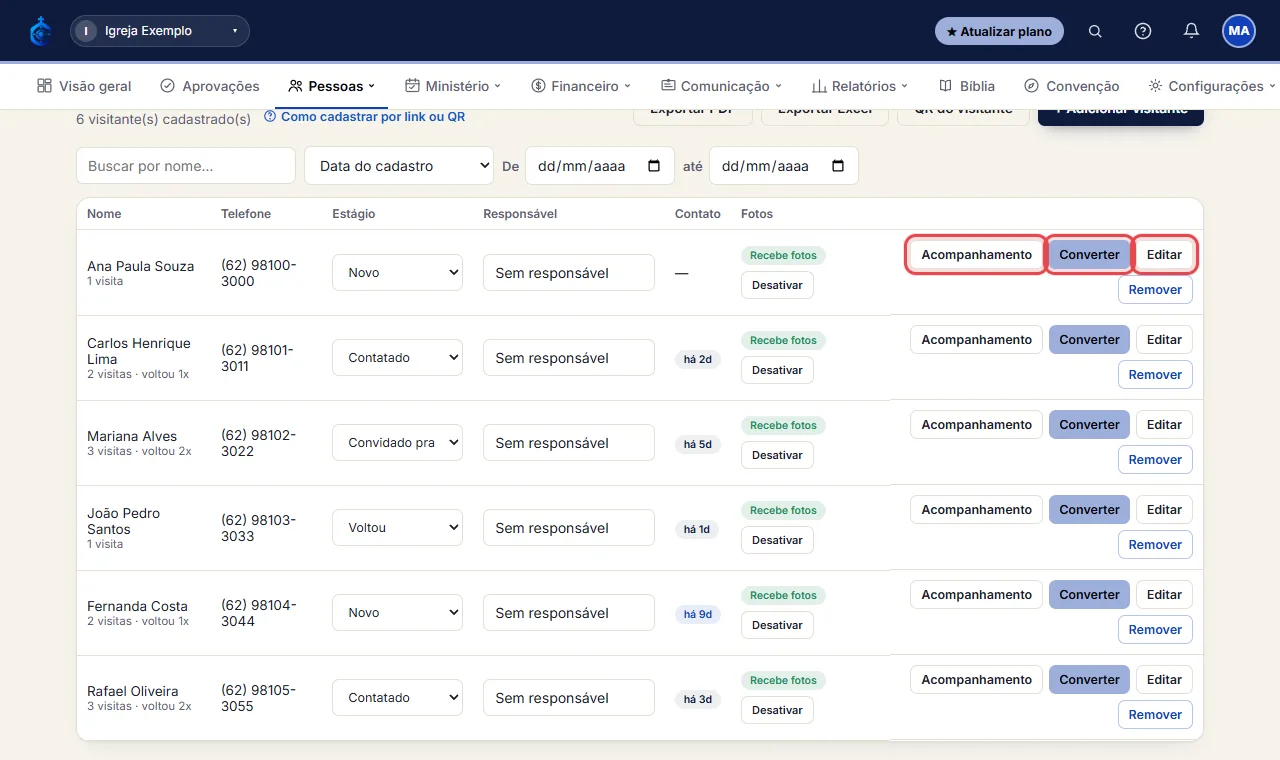This screenshot has width=1280, height=760.
Task: Click the Recebe fotos badge for Mariana Alves
Action: pyautogui.click(x=783, y=425)
